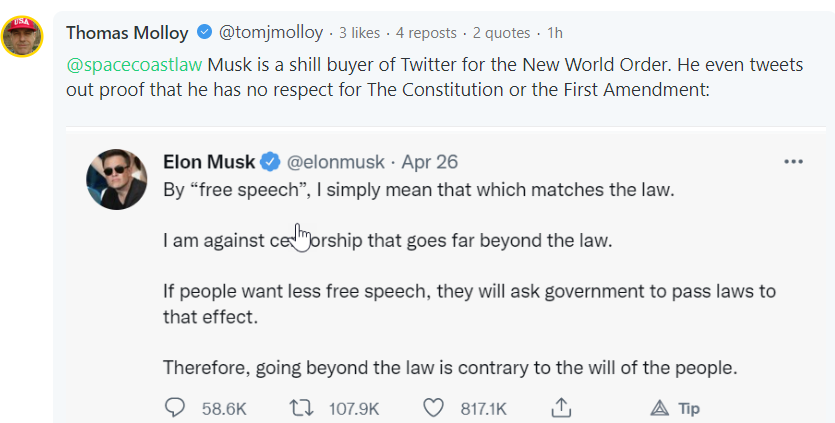Click the share upload icon
Image resolution: width=835 pixels, height=423 pixels.
pyautogui.click(x=562, y=408)
